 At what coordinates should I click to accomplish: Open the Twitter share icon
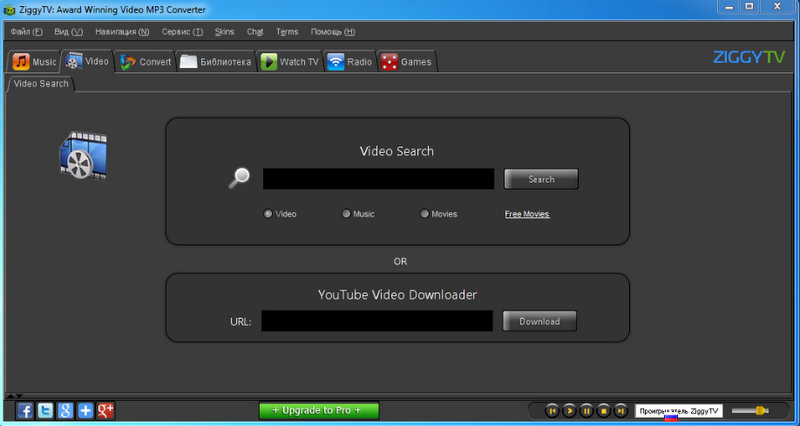[x=45, y=411]
